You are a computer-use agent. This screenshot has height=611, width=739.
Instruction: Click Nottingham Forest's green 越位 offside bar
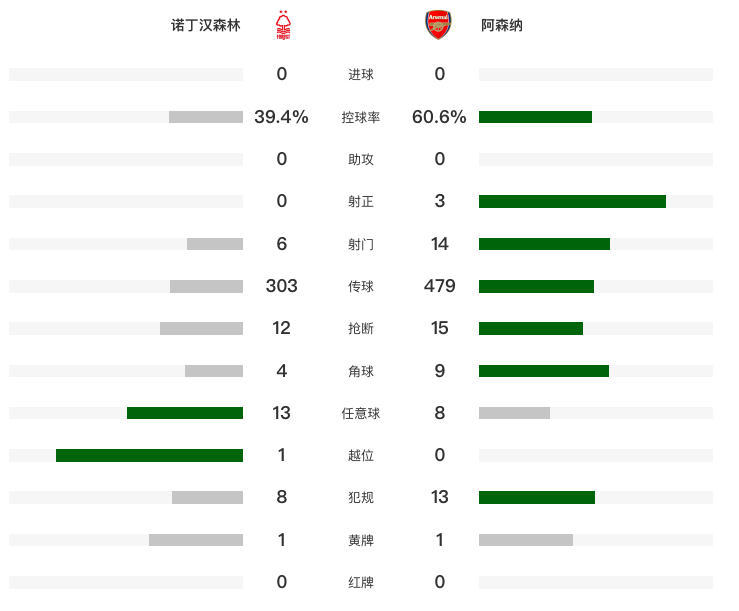(x=149, y=455)
